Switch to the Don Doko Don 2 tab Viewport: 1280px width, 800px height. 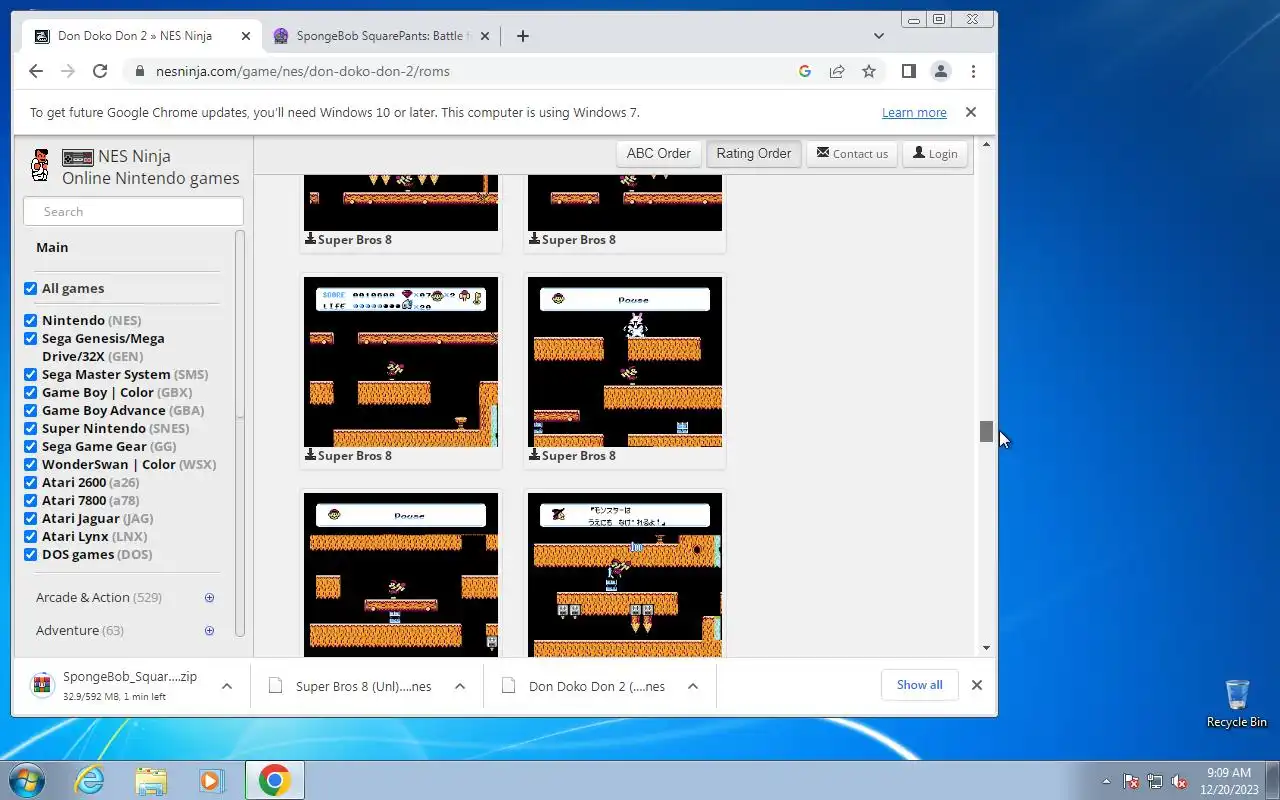pos(141,36)
